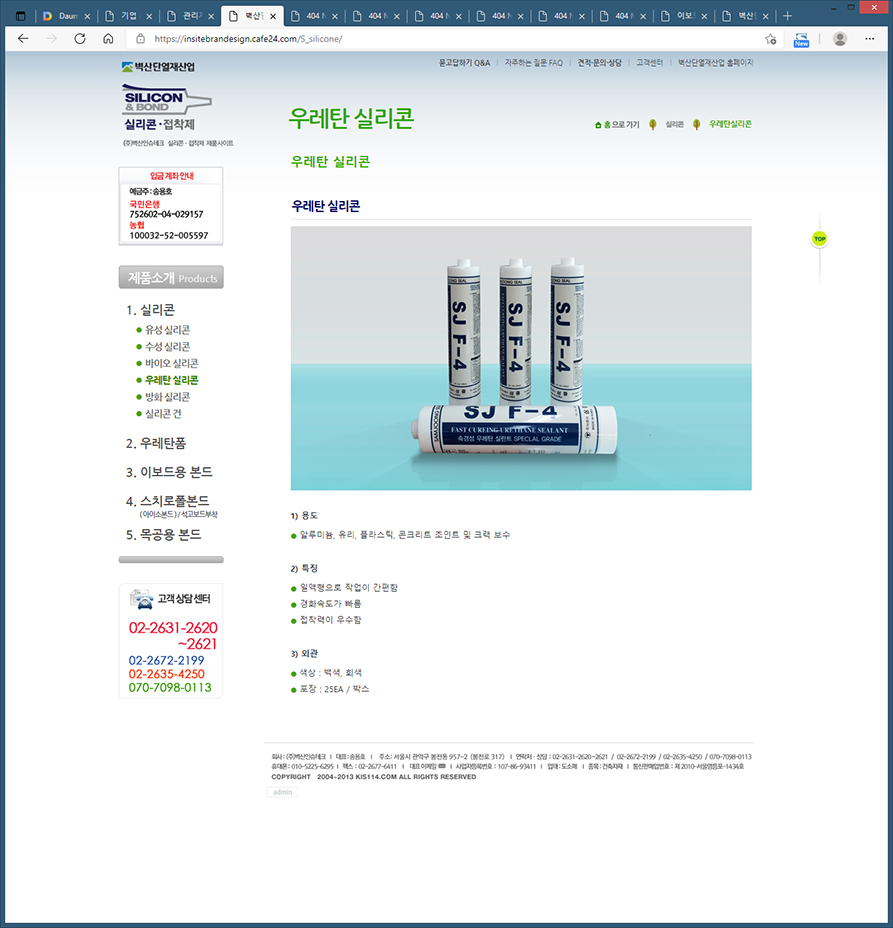Open 유성 실리콘 in sidebar

pyautogui.click(x=167, y=330)
